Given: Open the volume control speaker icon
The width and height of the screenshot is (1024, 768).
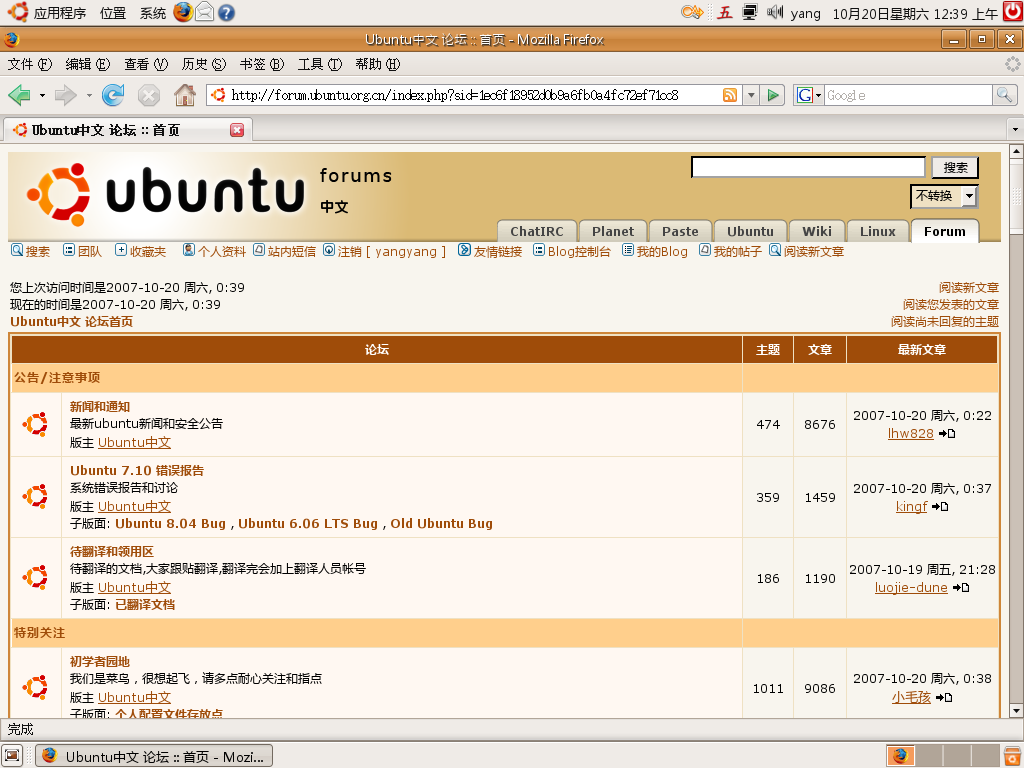Looking at the screenshot, I should [x=775, y=12].
